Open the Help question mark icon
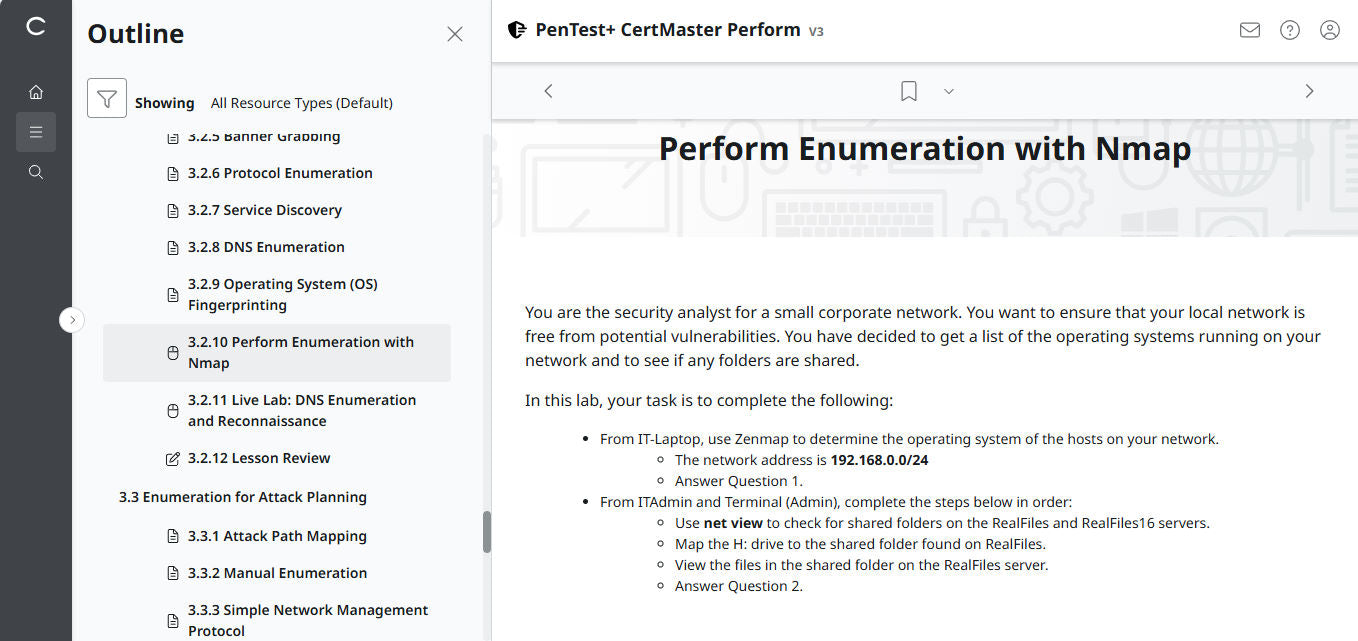 click(x=1290, y=30)
